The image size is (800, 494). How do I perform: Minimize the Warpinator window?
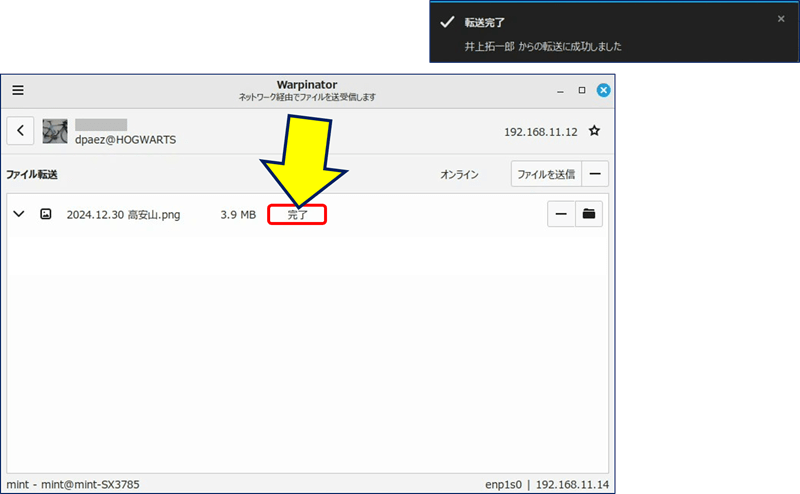560,91
